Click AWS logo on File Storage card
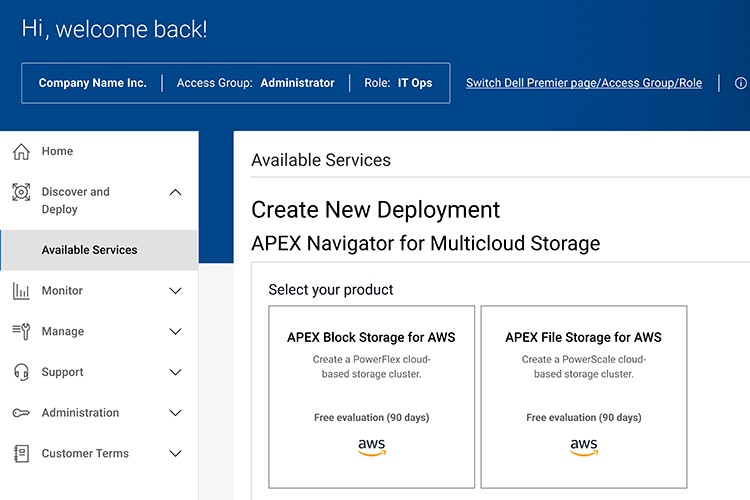Image resolution: width=750 pixels, height=500 pixels. [584, 447]
